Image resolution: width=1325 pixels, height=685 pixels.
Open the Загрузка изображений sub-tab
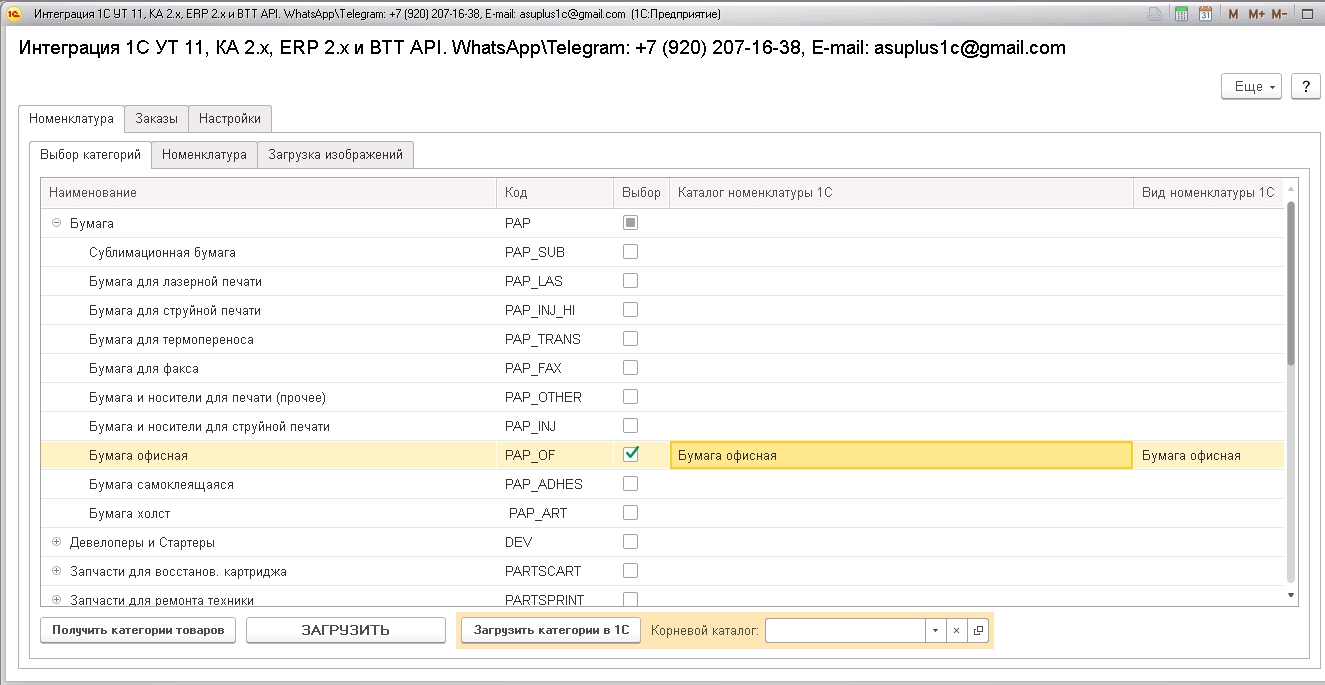336,155
